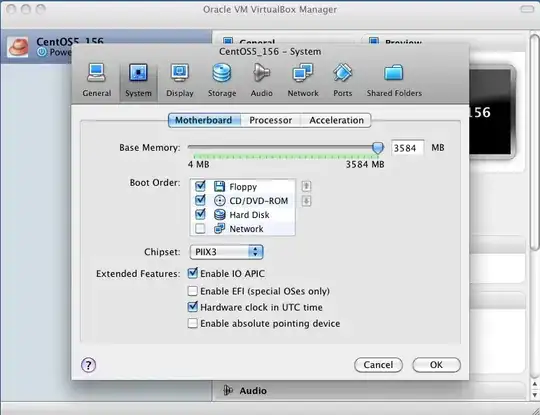Select the Network row text in Boot Order
540x415 pixels.
pyautogui.click(x=246, y=229)
